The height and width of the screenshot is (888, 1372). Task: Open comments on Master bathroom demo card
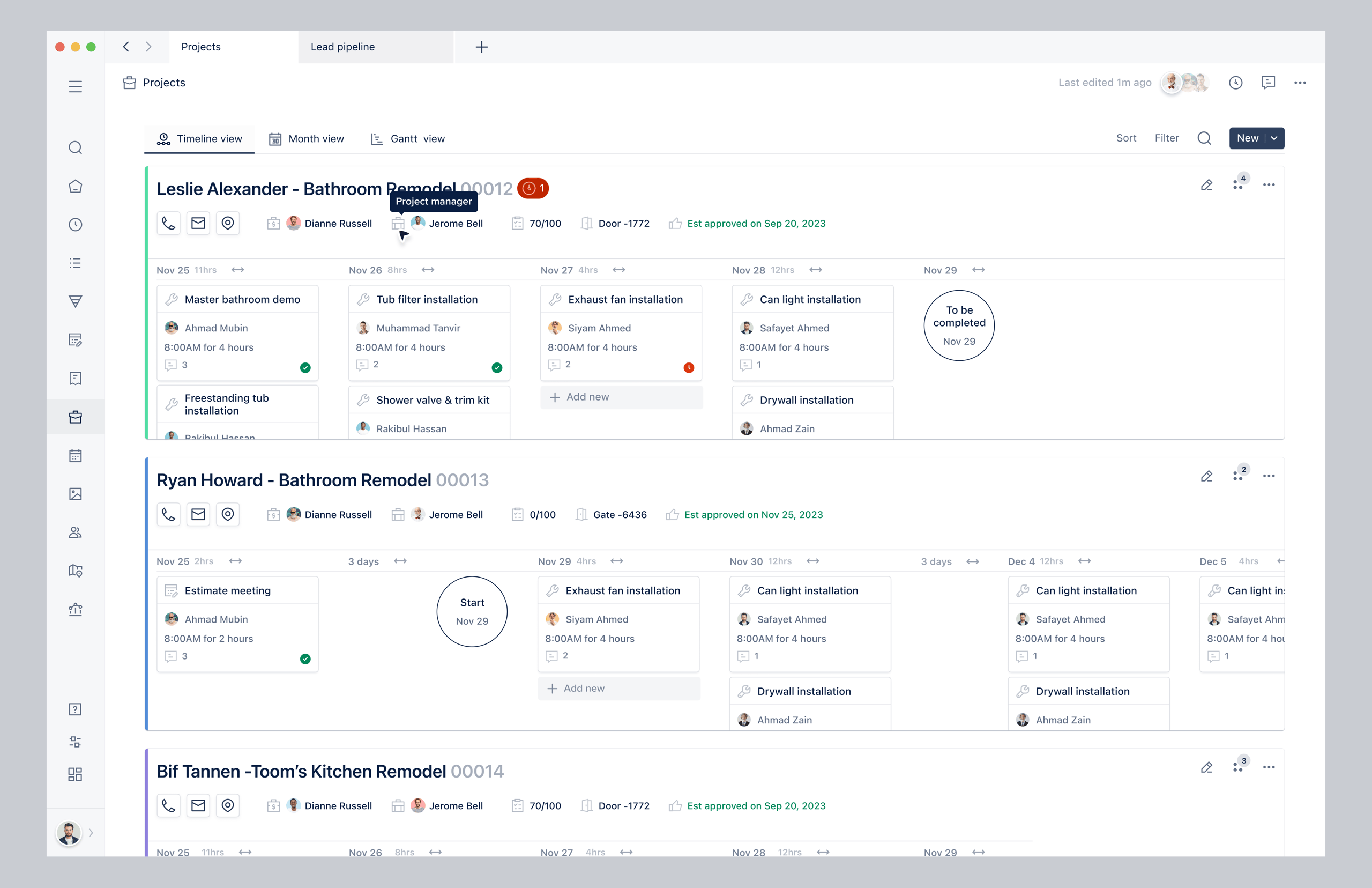click(176, 365)
